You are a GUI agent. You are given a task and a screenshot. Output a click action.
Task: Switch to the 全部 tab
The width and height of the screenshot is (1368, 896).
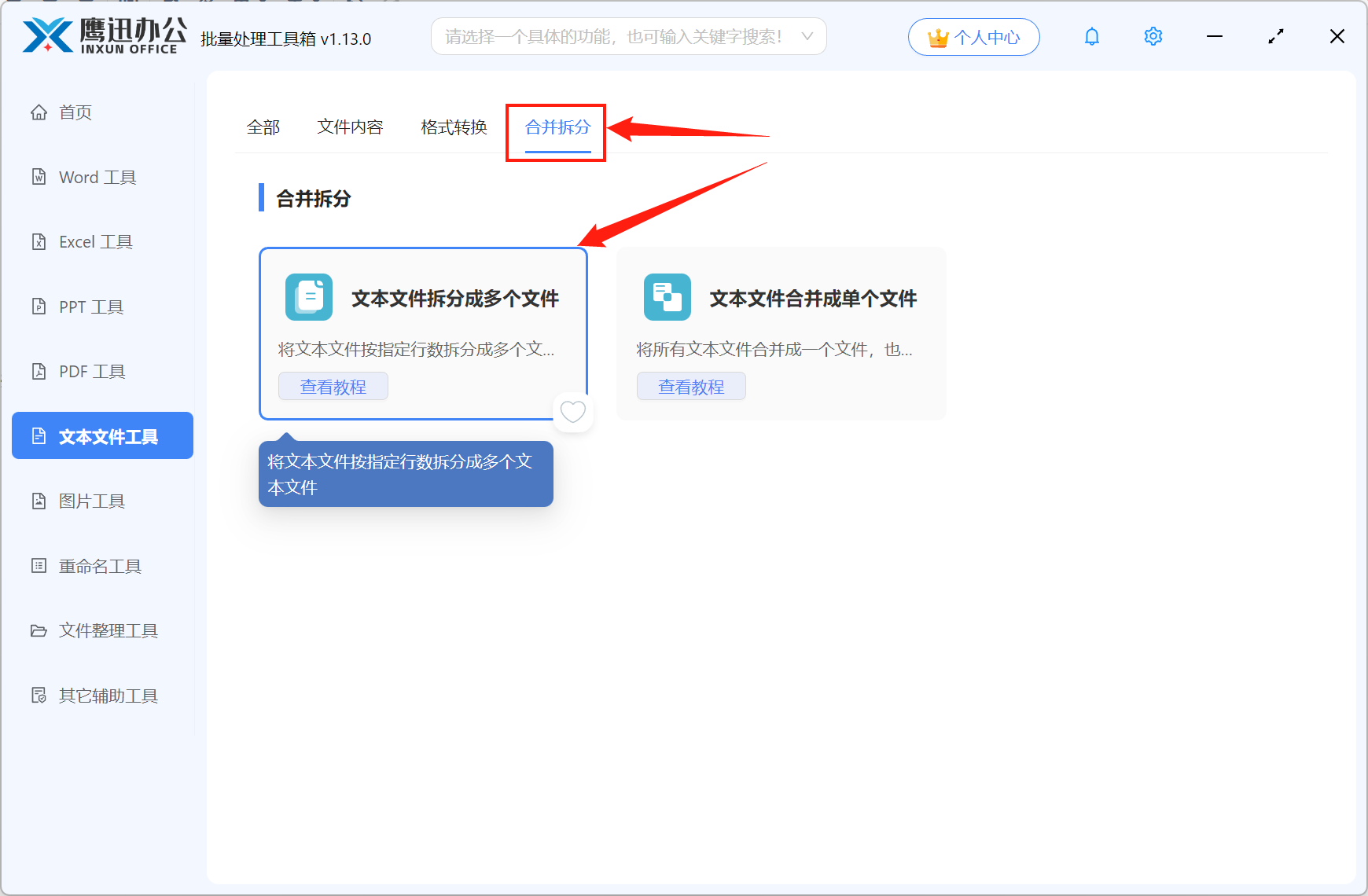click(264, 127)
